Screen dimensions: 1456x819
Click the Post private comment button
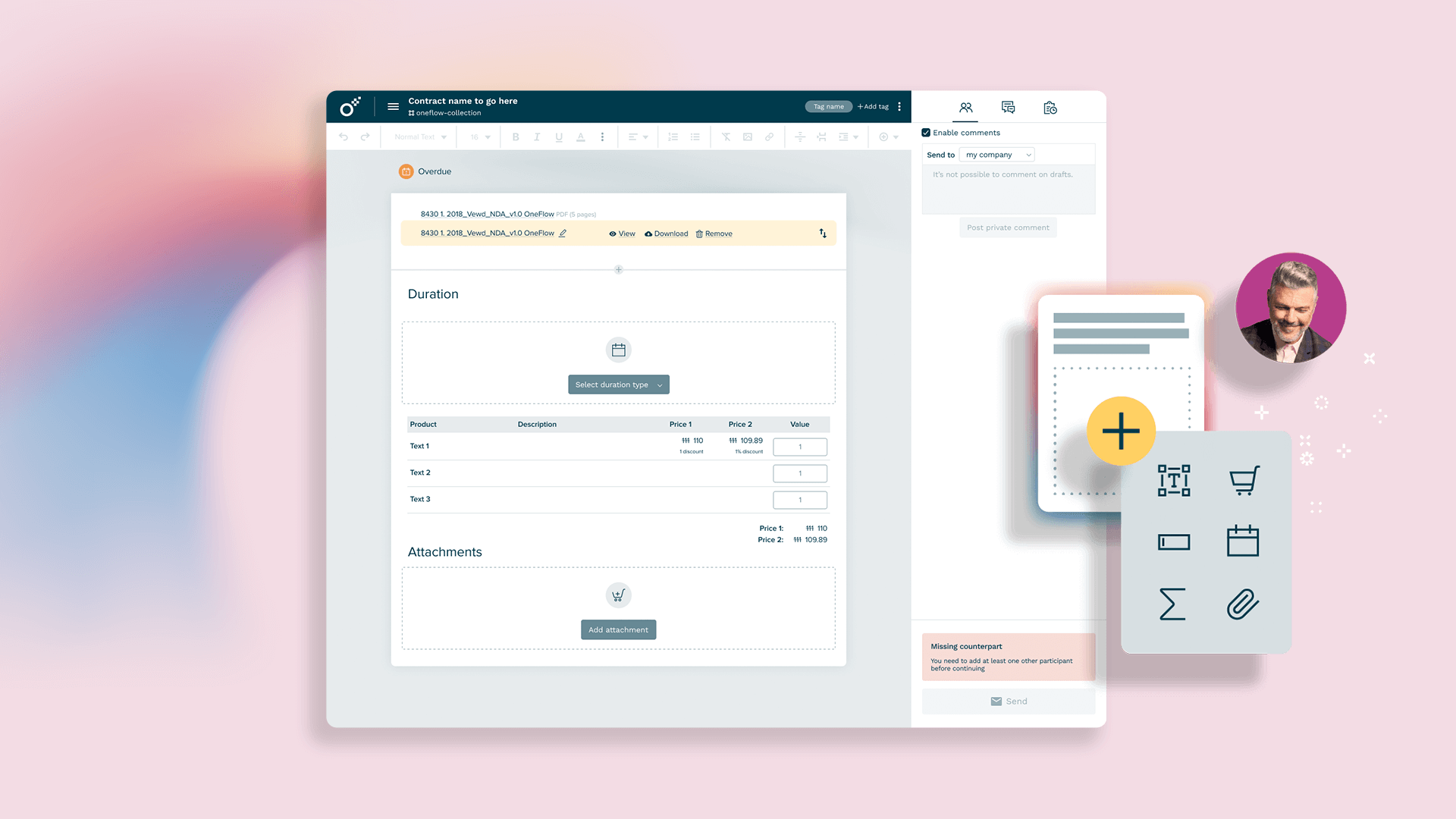point(1008,227)
